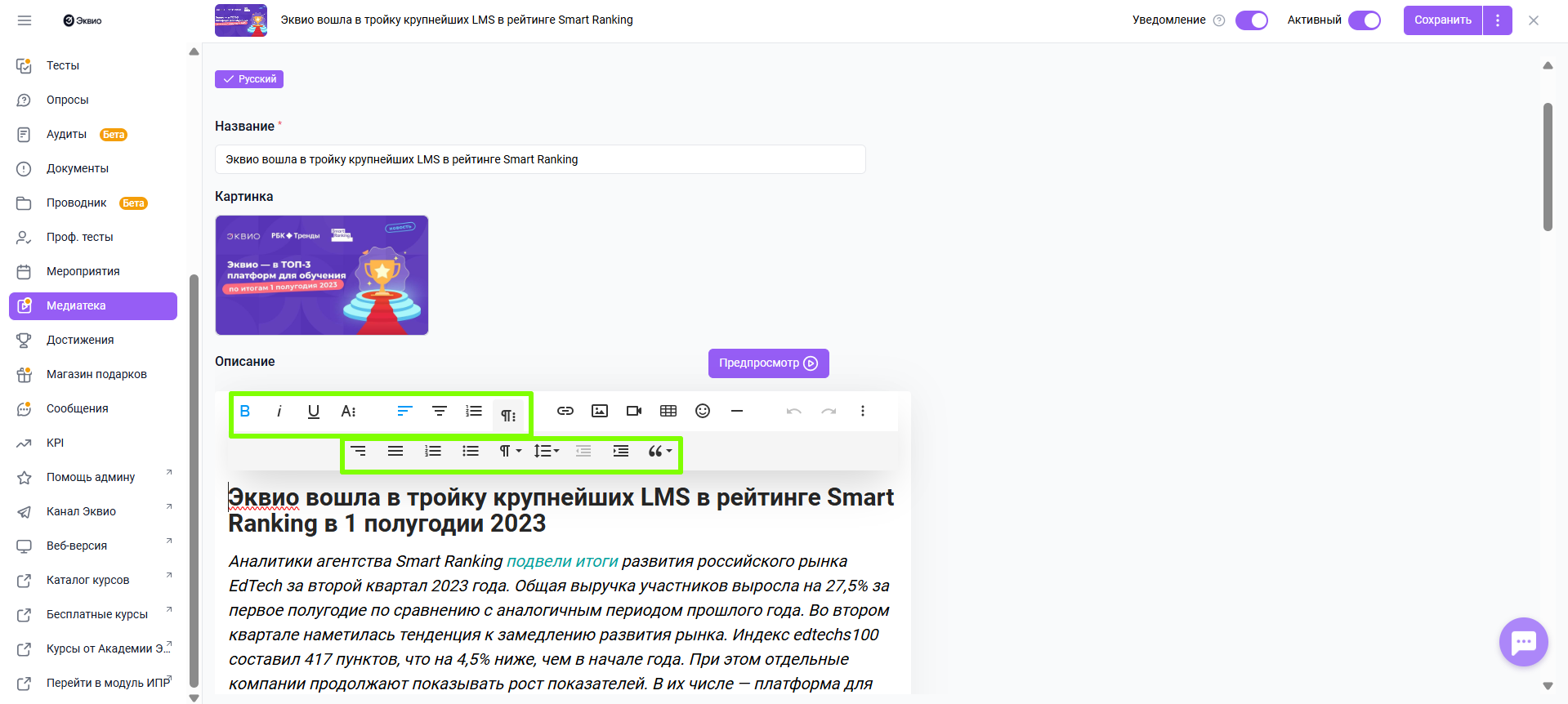Expand the More Text options

click(x=348, y=411)
